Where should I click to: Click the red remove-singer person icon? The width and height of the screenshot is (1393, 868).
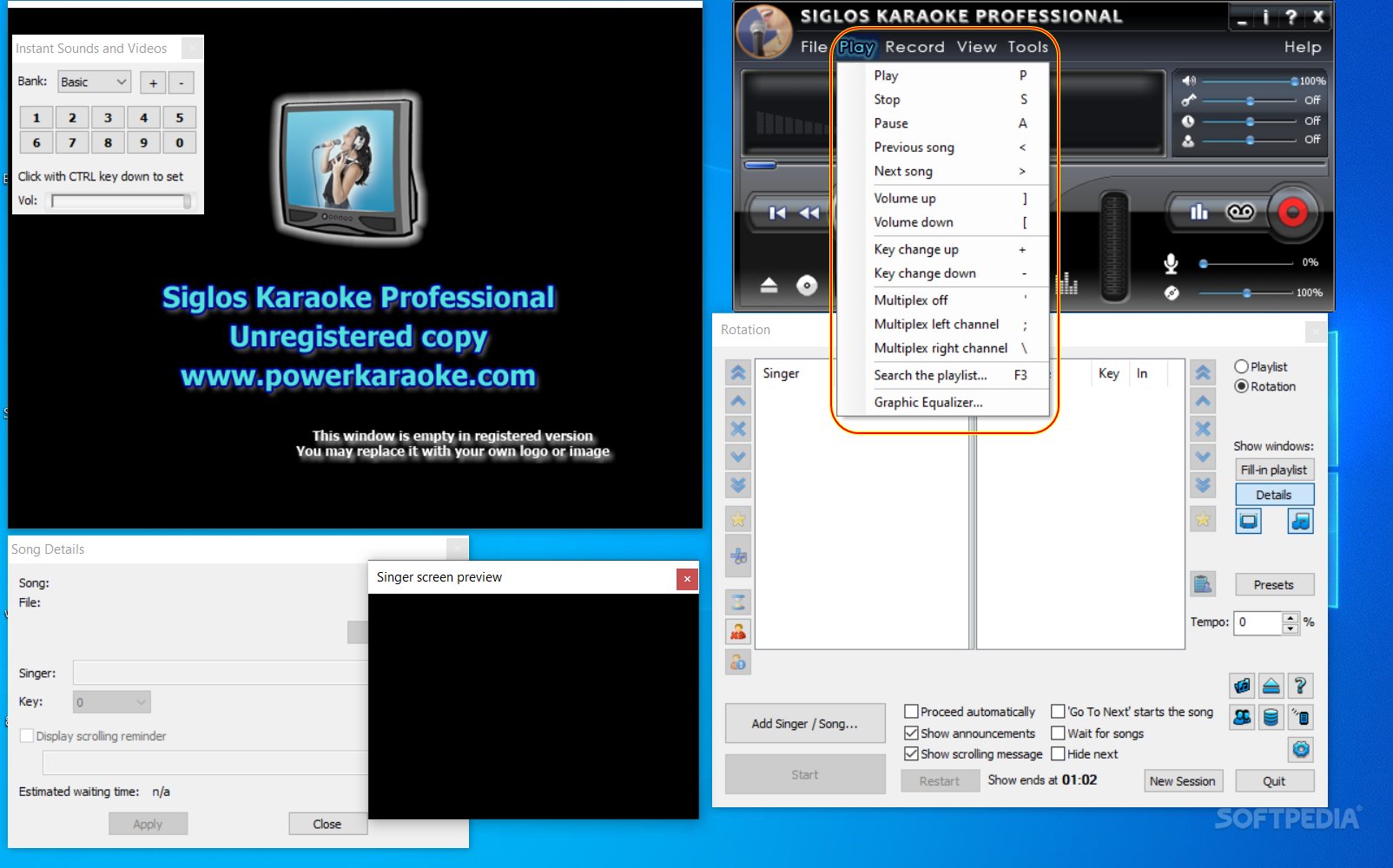point(738,632)
